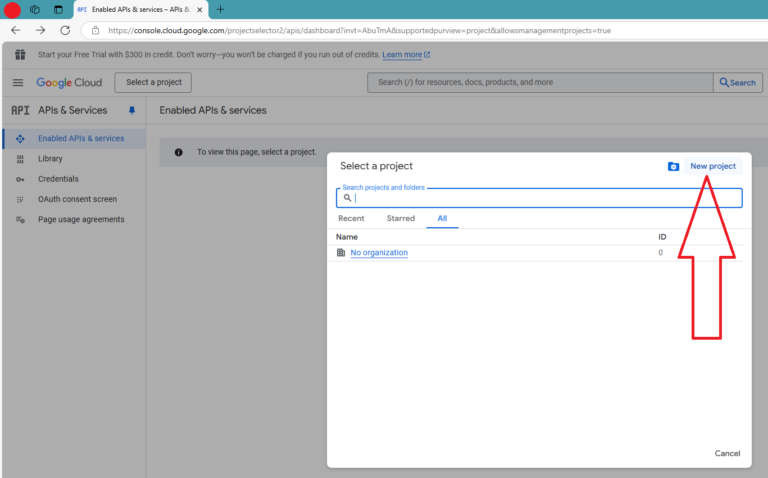This screenshot has height=478, width=768.
Task: Click the gift icon in trial banner
Action: point(20,54)
